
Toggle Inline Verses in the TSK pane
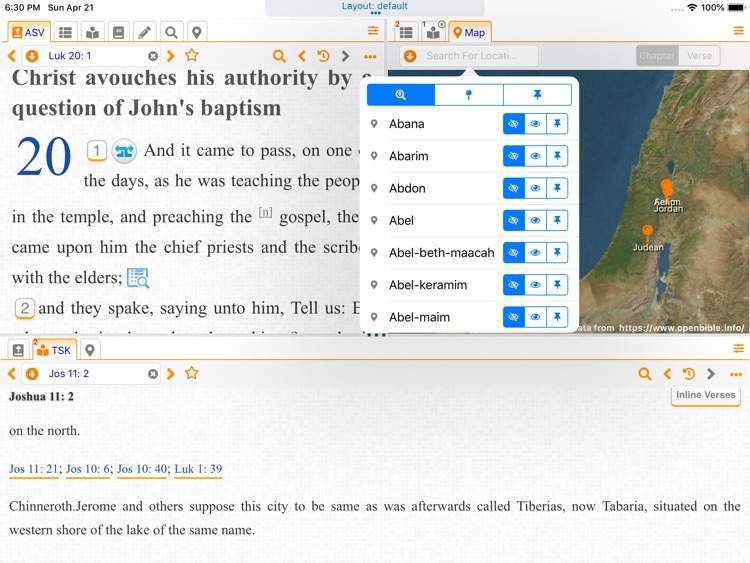click(706, 396)
